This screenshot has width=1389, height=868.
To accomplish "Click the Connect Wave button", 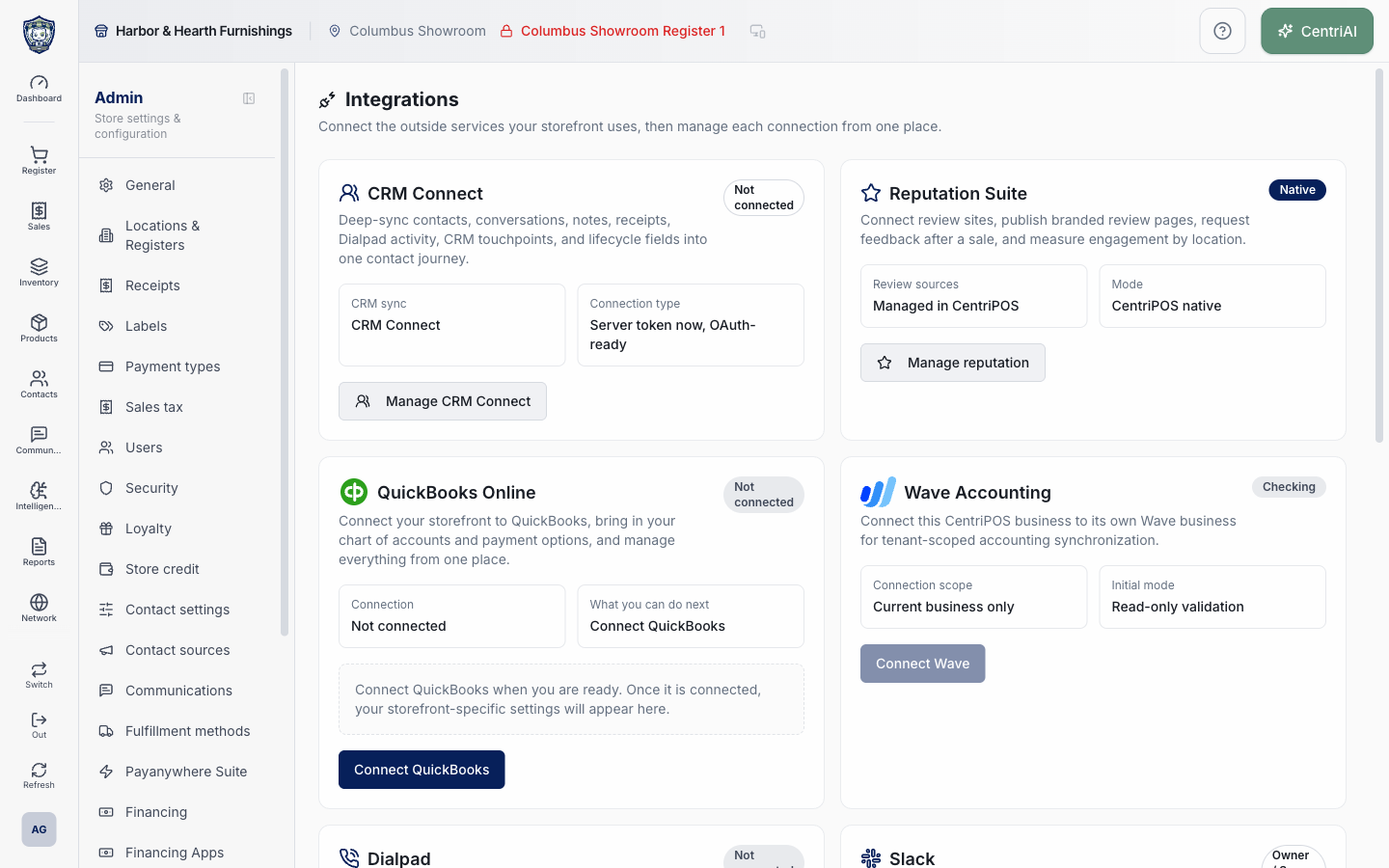I will [x=923, y=664].
